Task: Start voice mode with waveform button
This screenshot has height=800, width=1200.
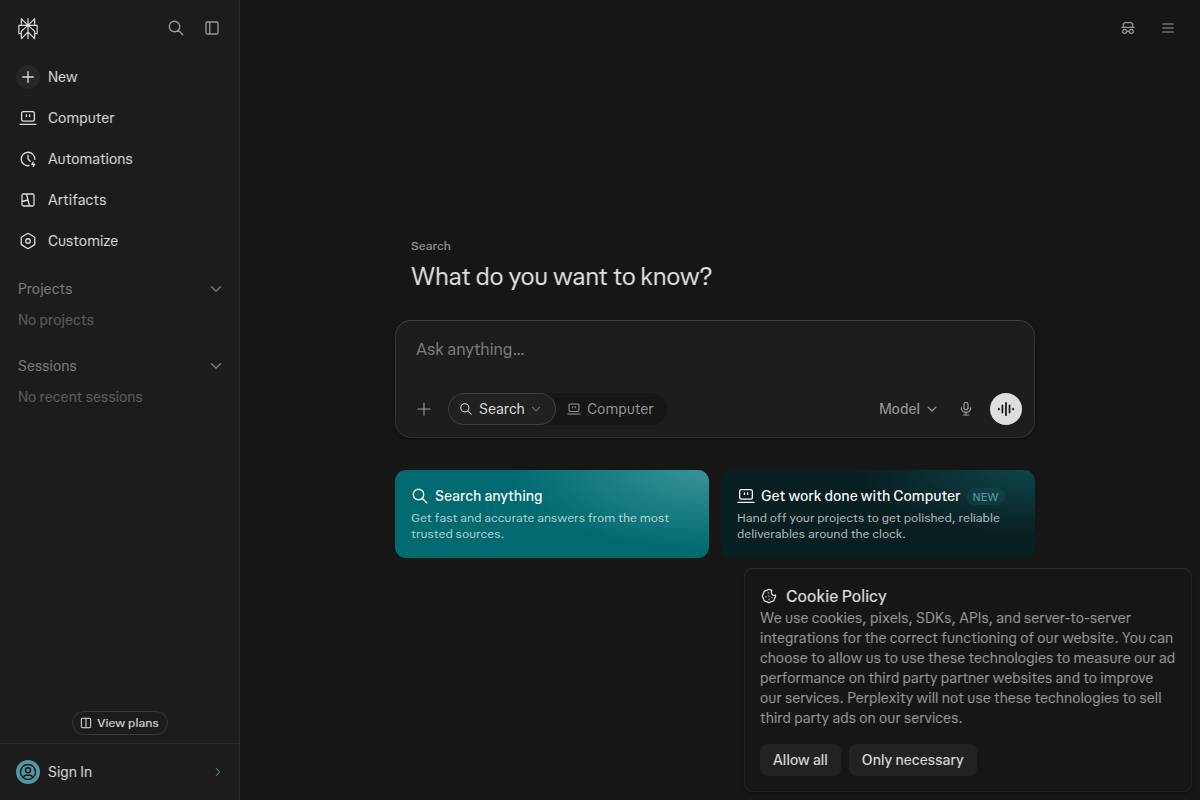Action: click(1006, 409)
